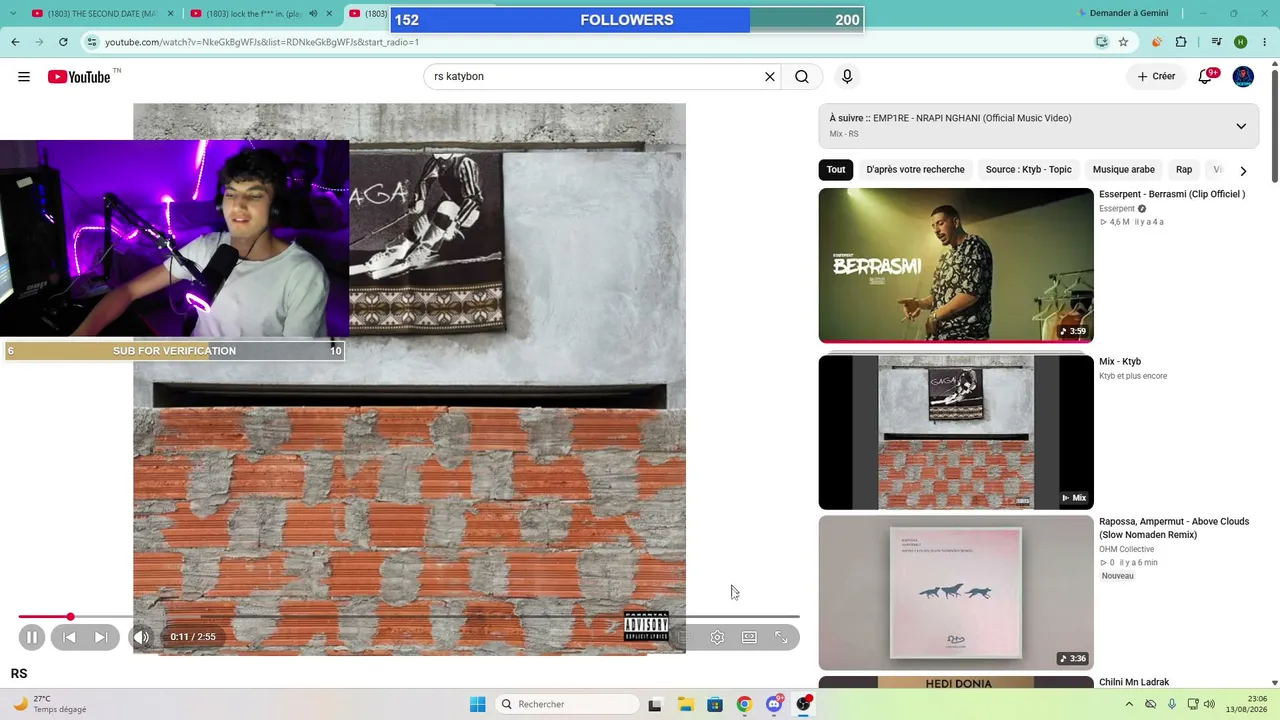Pause the video with the player's pause button
The image size is (1280, 720).
tap(32, 637)
